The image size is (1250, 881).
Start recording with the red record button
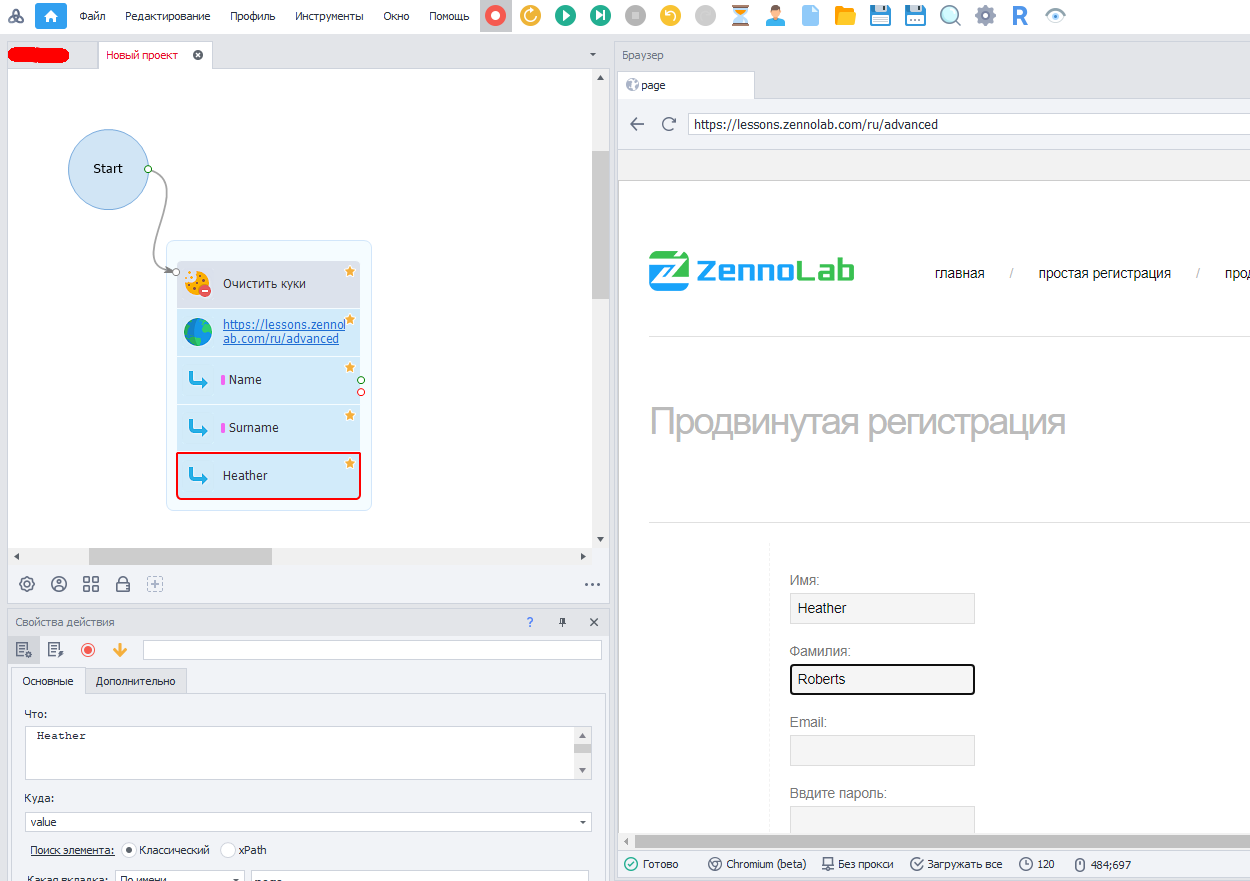coord(495,15)
